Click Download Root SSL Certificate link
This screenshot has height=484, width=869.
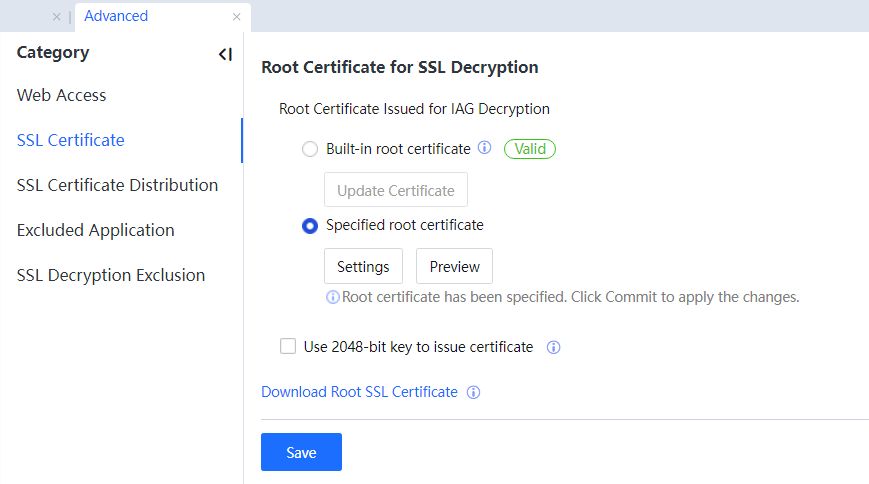(359, 392)
